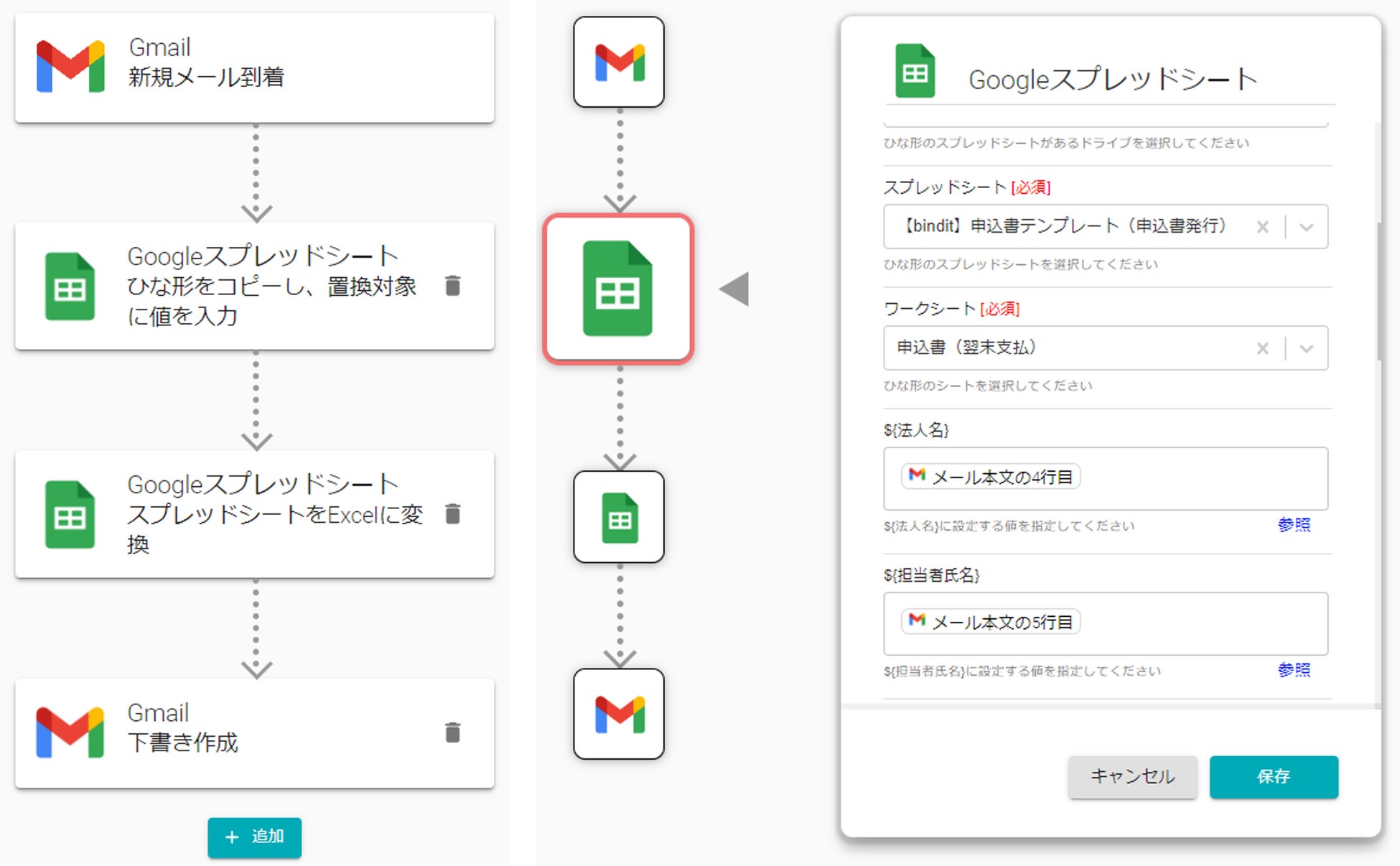Clear the selected spreadsheet template

coord(1262,228)
